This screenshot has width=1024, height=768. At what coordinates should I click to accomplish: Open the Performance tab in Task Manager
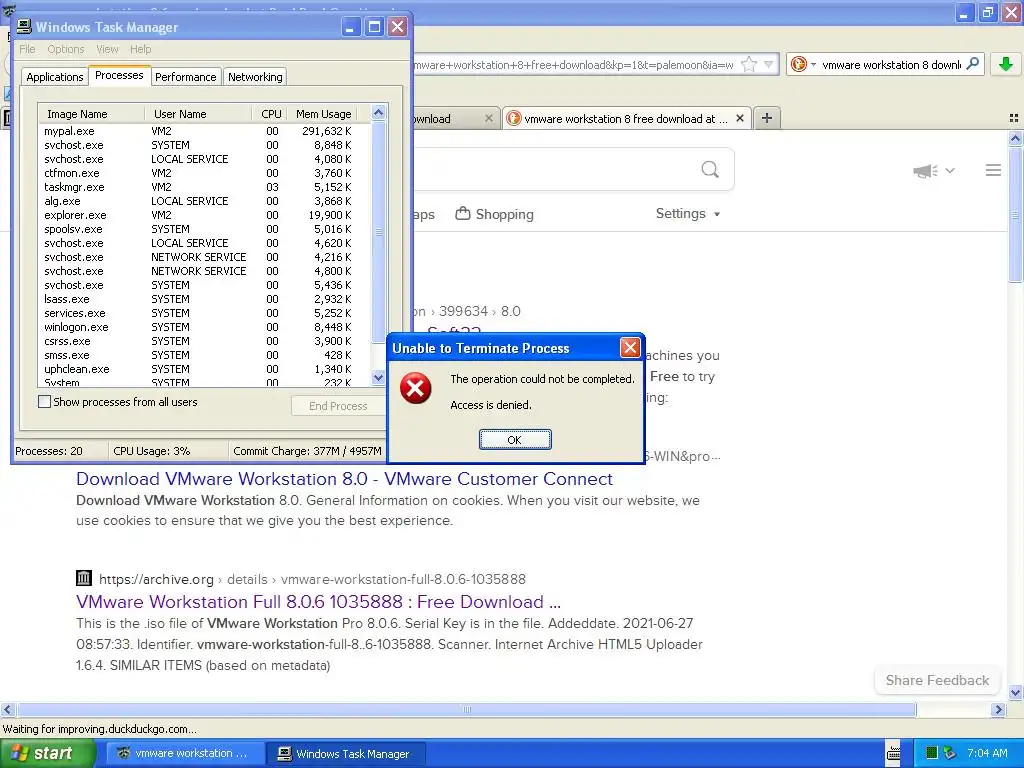tap(185, 77)
